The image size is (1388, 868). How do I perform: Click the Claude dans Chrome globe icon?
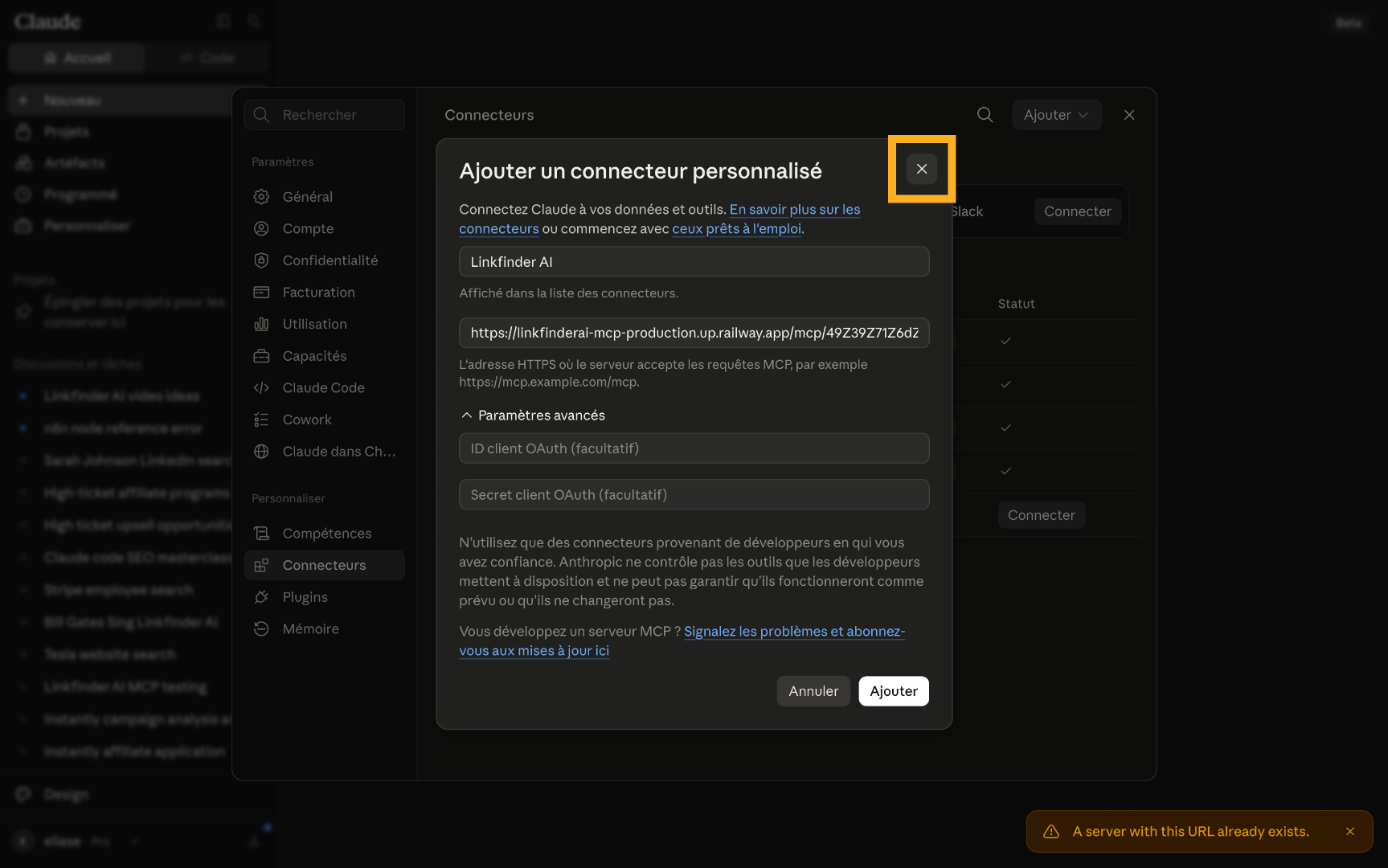261,452
